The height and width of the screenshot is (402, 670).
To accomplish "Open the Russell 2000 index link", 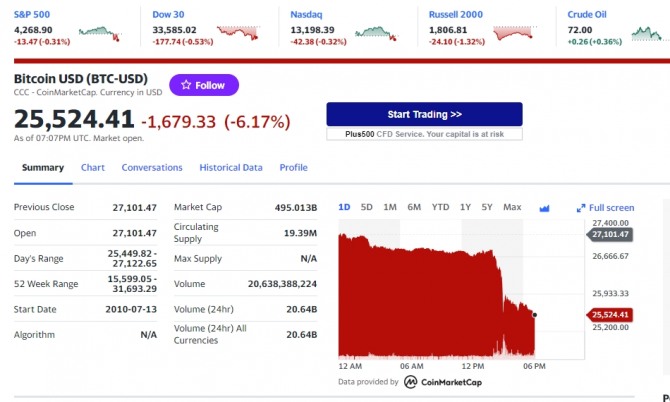I will tap(455, 15).
